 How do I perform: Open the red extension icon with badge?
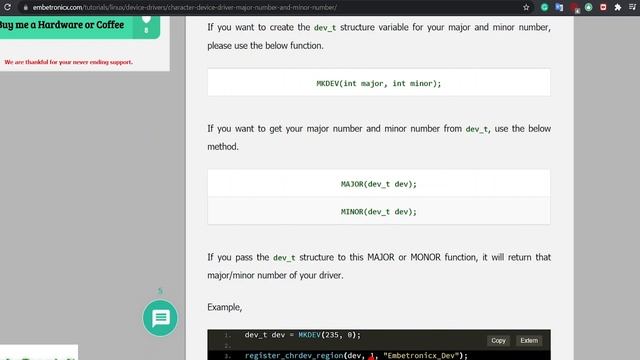coord(574,8)
